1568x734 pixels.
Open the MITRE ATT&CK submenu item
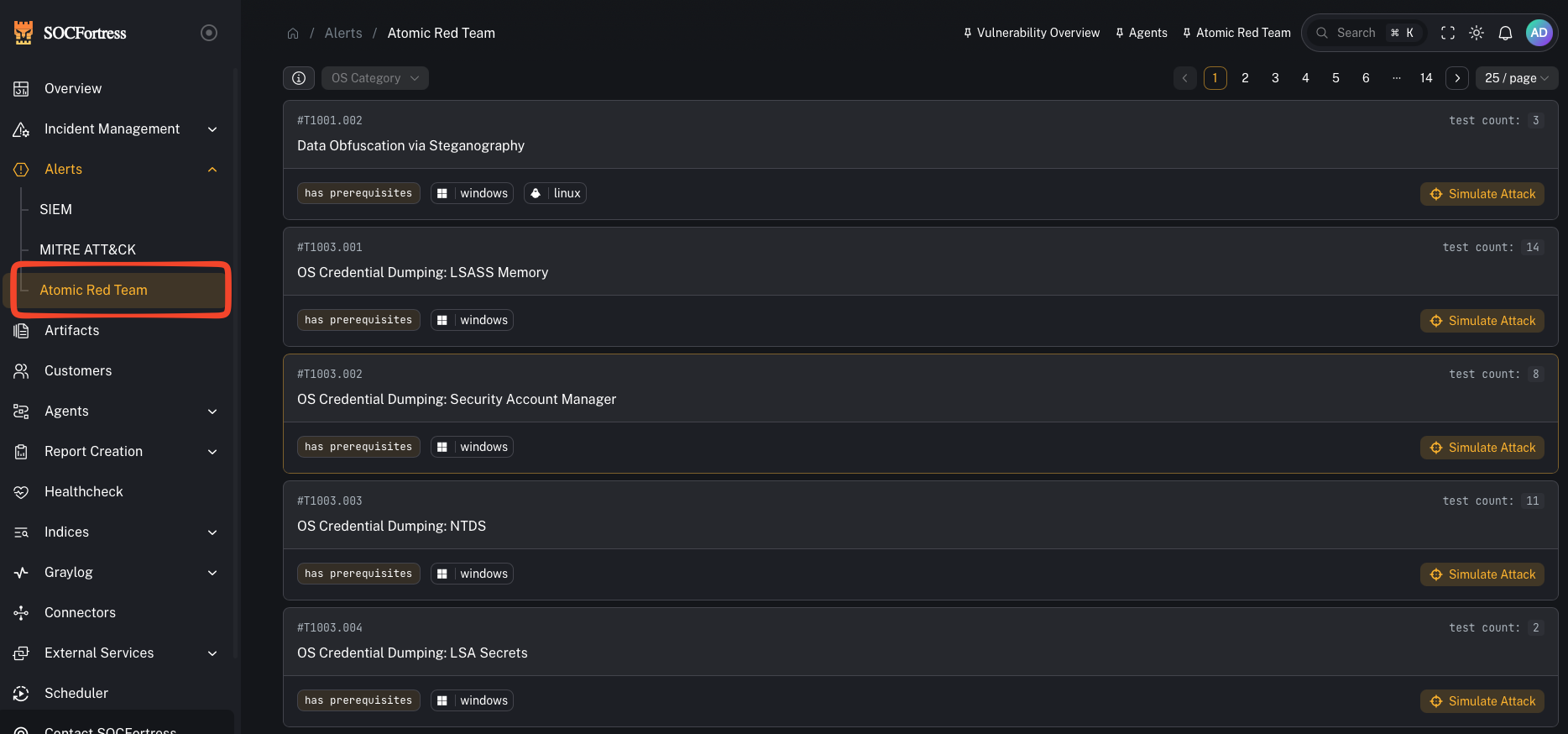click(x=87, y=249)
